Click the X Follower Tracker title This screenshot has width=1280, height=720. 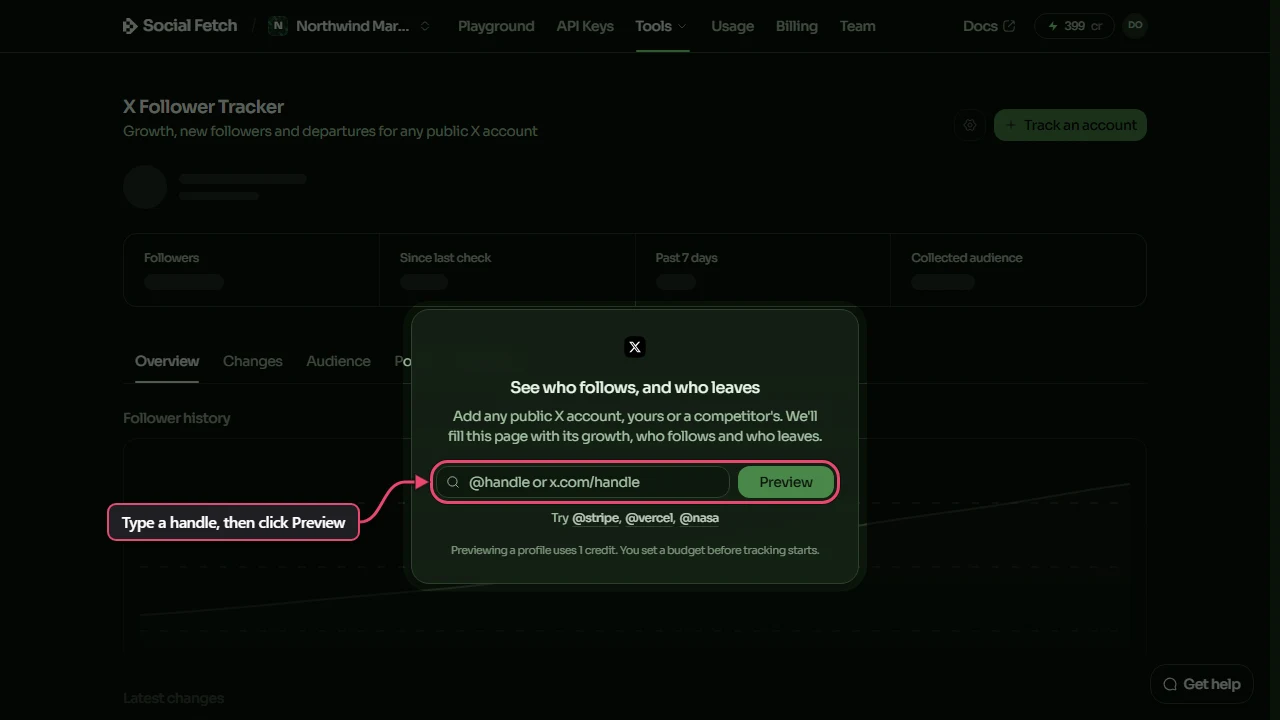pos(203,107)
